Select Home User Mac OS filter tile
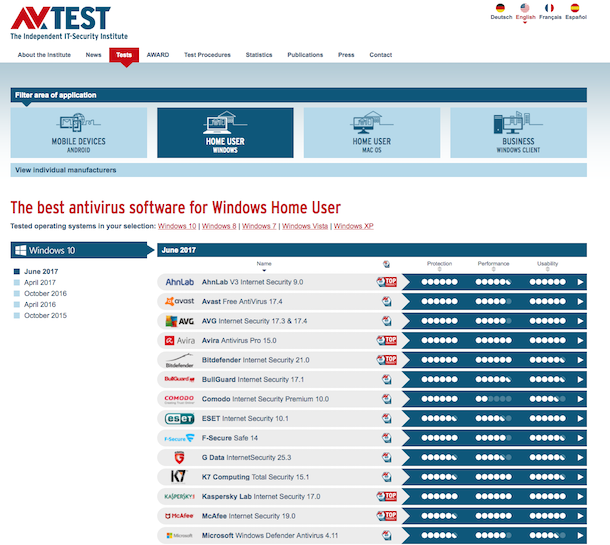 [372, 133]
